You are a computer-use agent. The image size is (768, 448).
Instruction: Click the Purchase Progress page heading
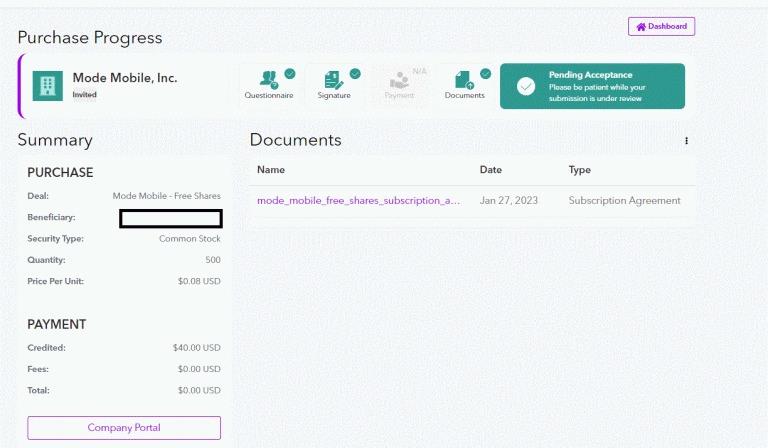pyautogui.click(x=90, y=38)
